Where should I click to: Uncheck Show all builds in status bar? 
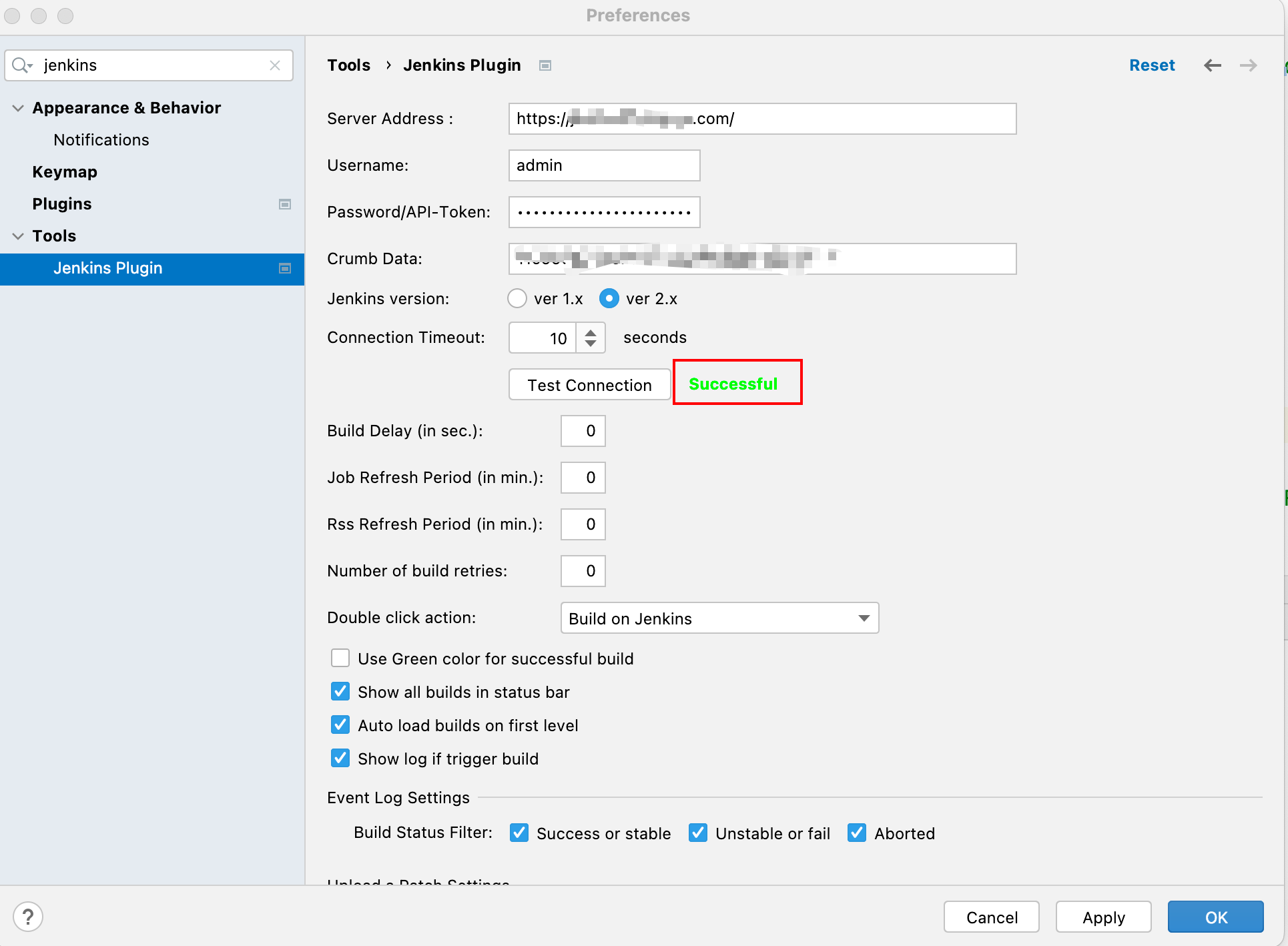pos(340,692)
